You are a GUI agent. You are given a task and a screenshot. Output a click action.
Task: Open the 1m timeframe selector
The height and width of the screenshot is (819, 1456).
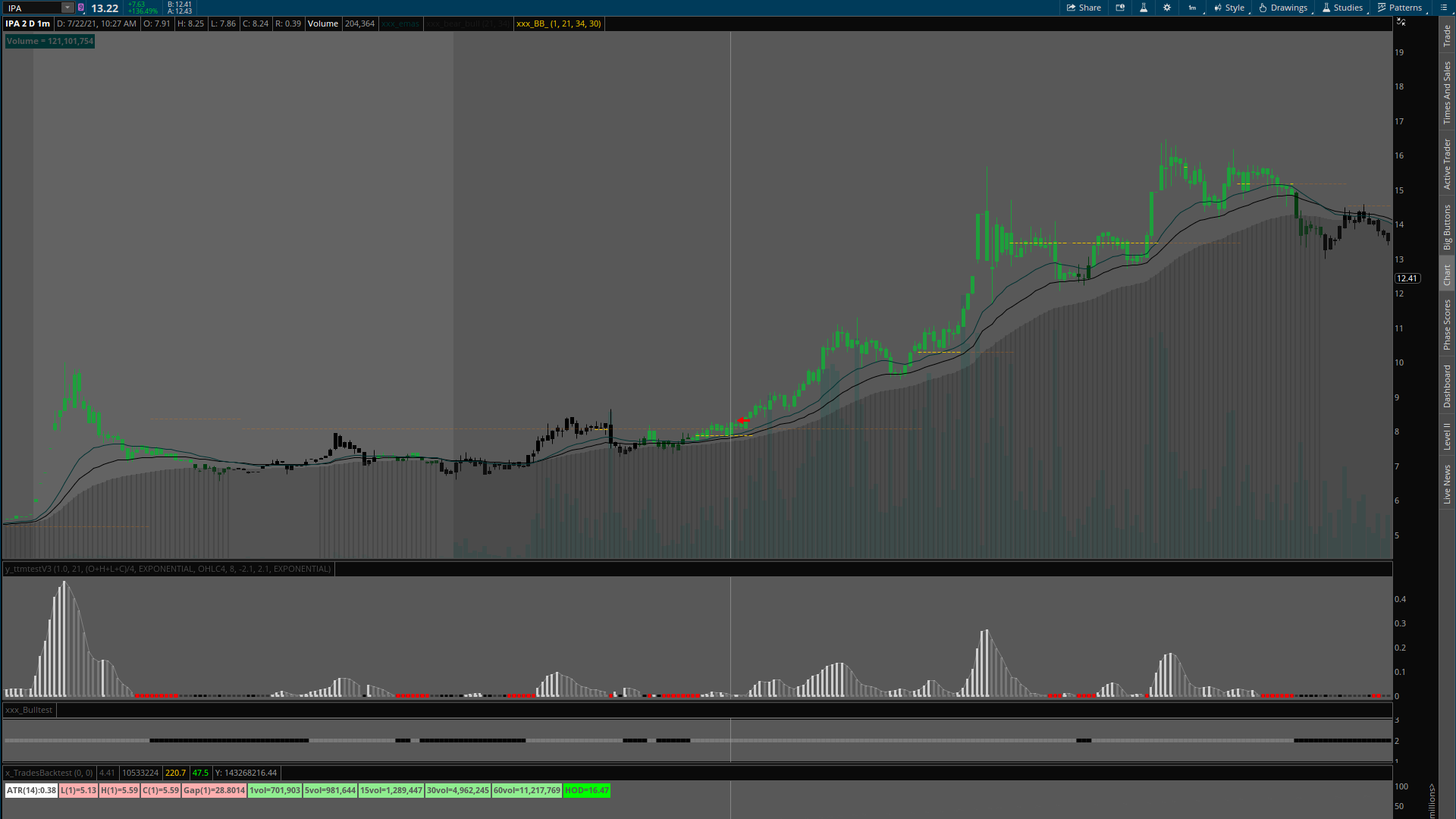click(1193, 8)
